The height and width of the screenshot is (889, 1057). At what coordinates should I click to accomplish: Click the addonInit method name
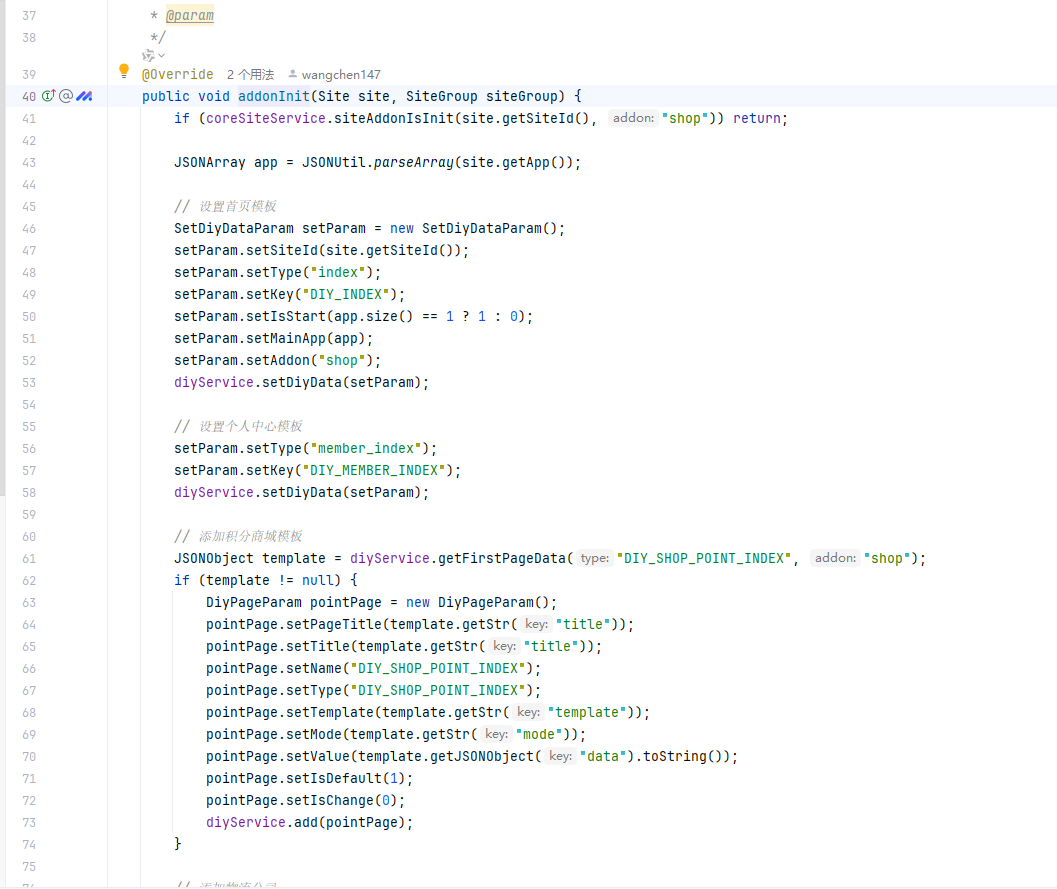point(273,97)
